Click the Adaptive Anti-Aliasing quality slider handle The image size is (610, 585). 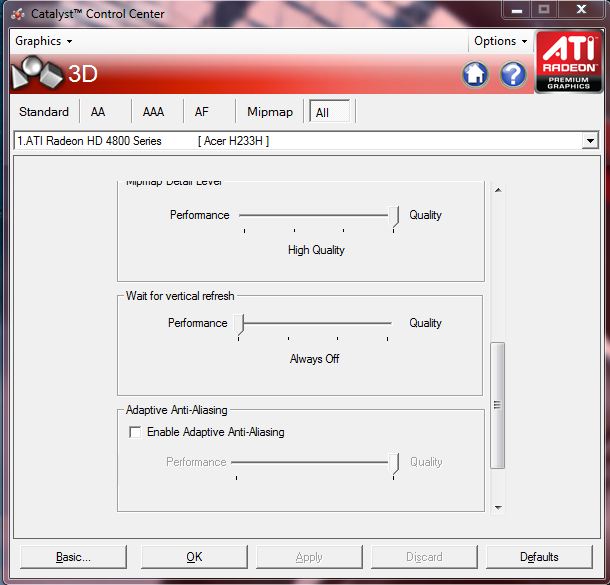click(394, 463)
